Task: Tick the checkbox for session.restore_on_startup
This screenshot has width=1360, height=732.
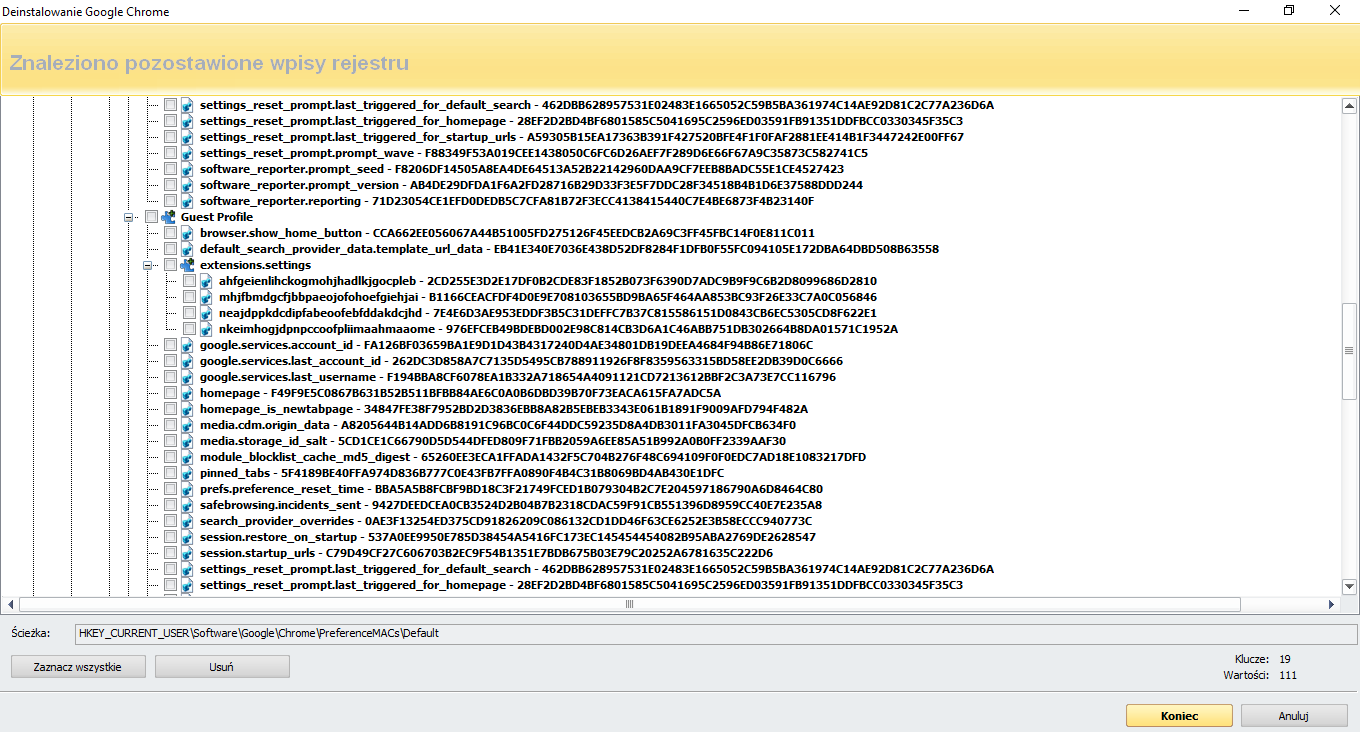Action: click(170, 537)
